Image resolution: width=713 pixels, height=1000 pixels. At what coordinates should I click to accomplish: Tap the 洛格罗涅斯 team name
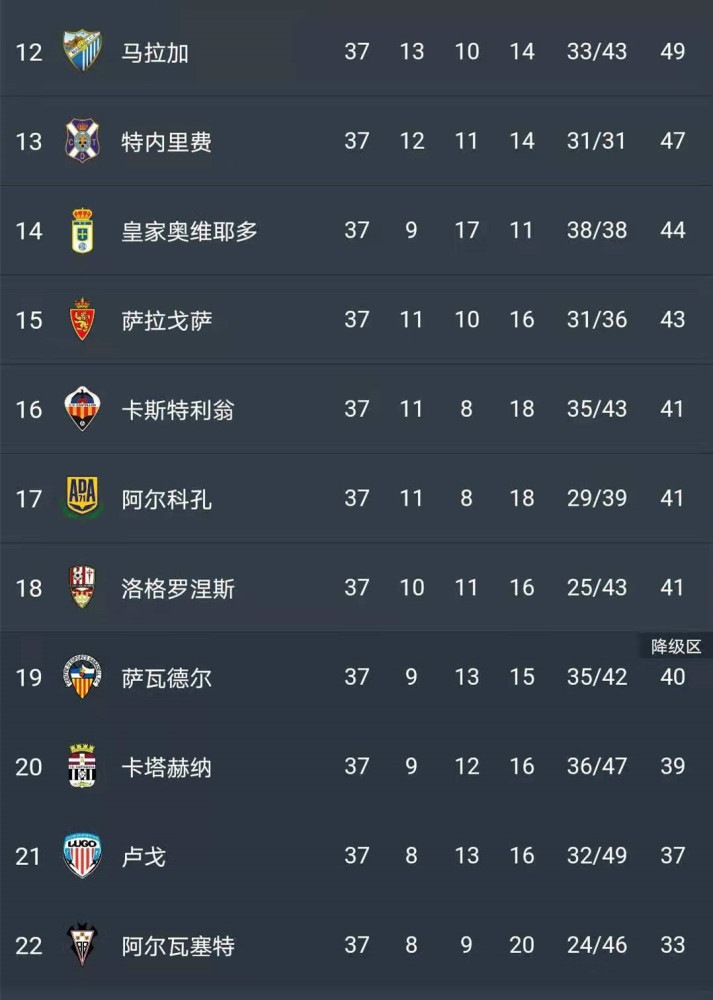178,588
